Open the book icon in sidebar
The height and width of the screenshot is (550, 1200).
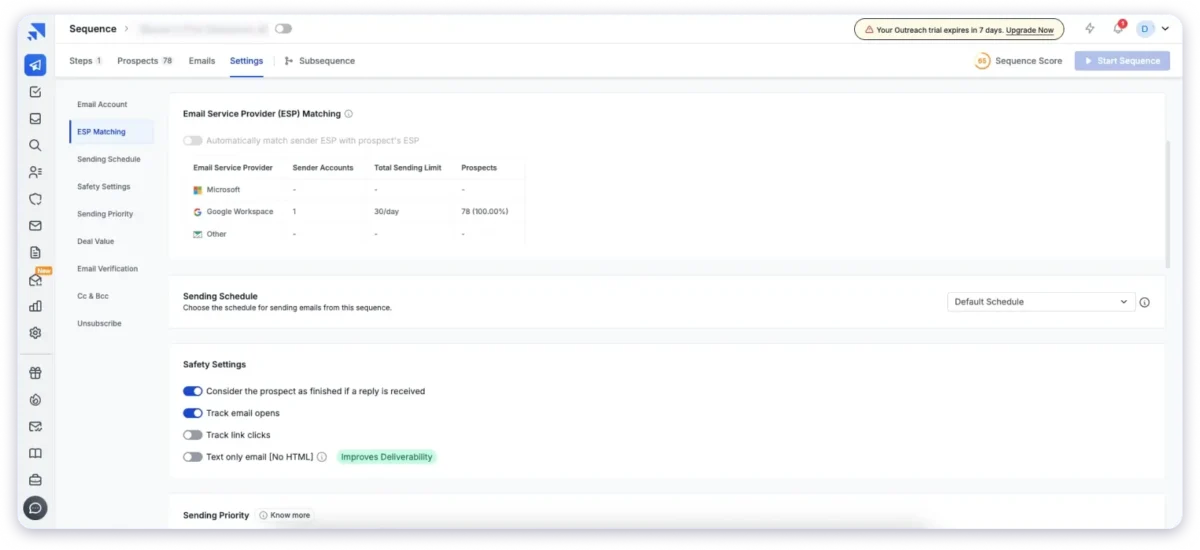click(35, 453)
